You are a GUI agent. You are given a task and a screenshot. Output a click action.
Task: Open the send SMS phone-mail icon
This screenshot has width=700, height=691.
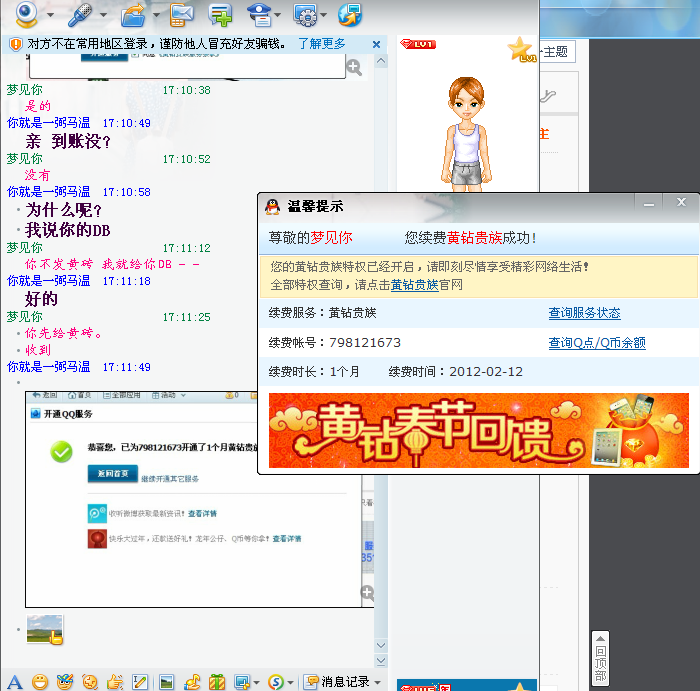tap(182, 15)
